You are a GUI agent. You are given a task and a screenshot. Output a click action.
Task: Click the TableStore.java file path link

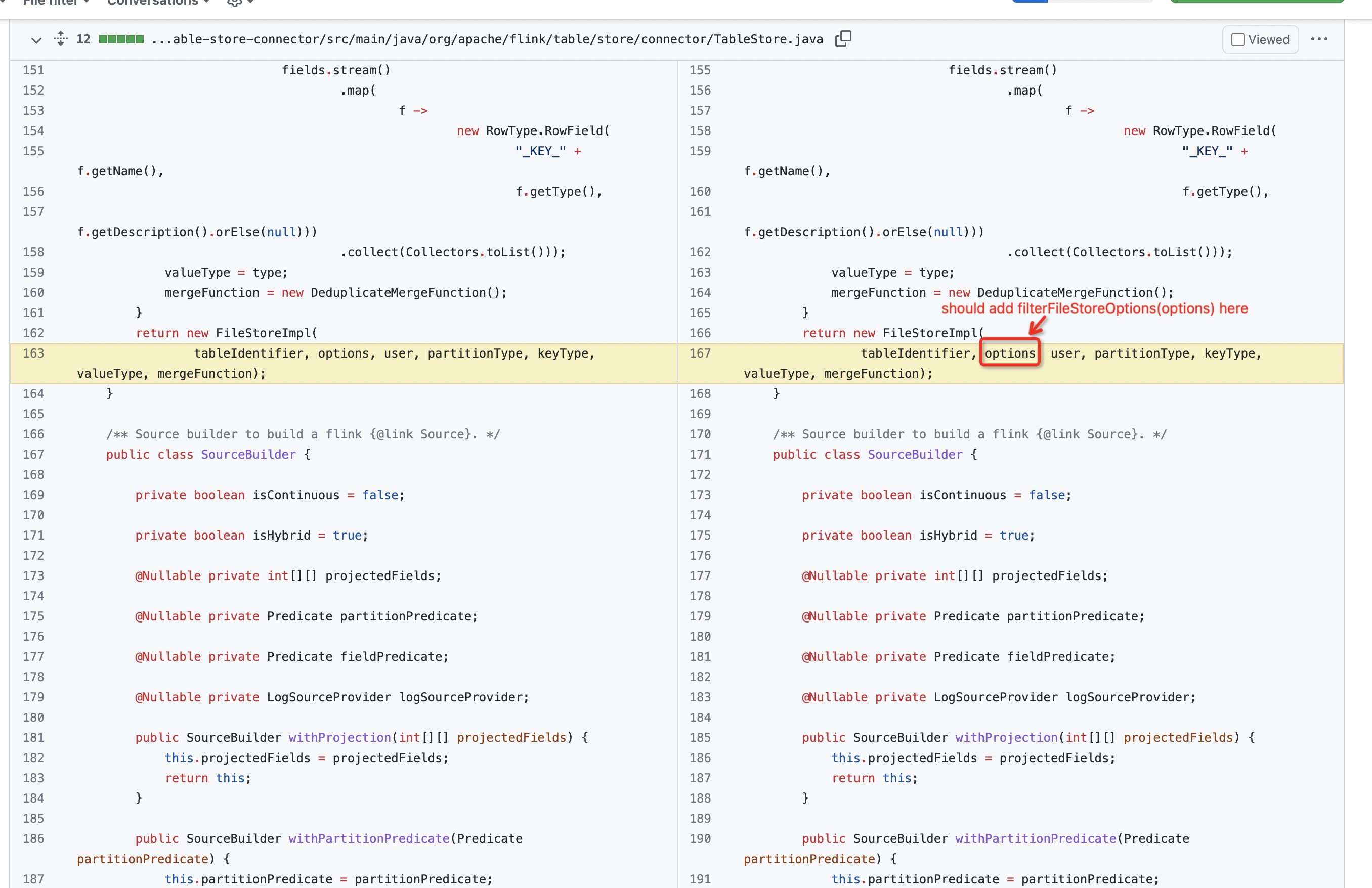pyautogui.click(x=487, y=39)
